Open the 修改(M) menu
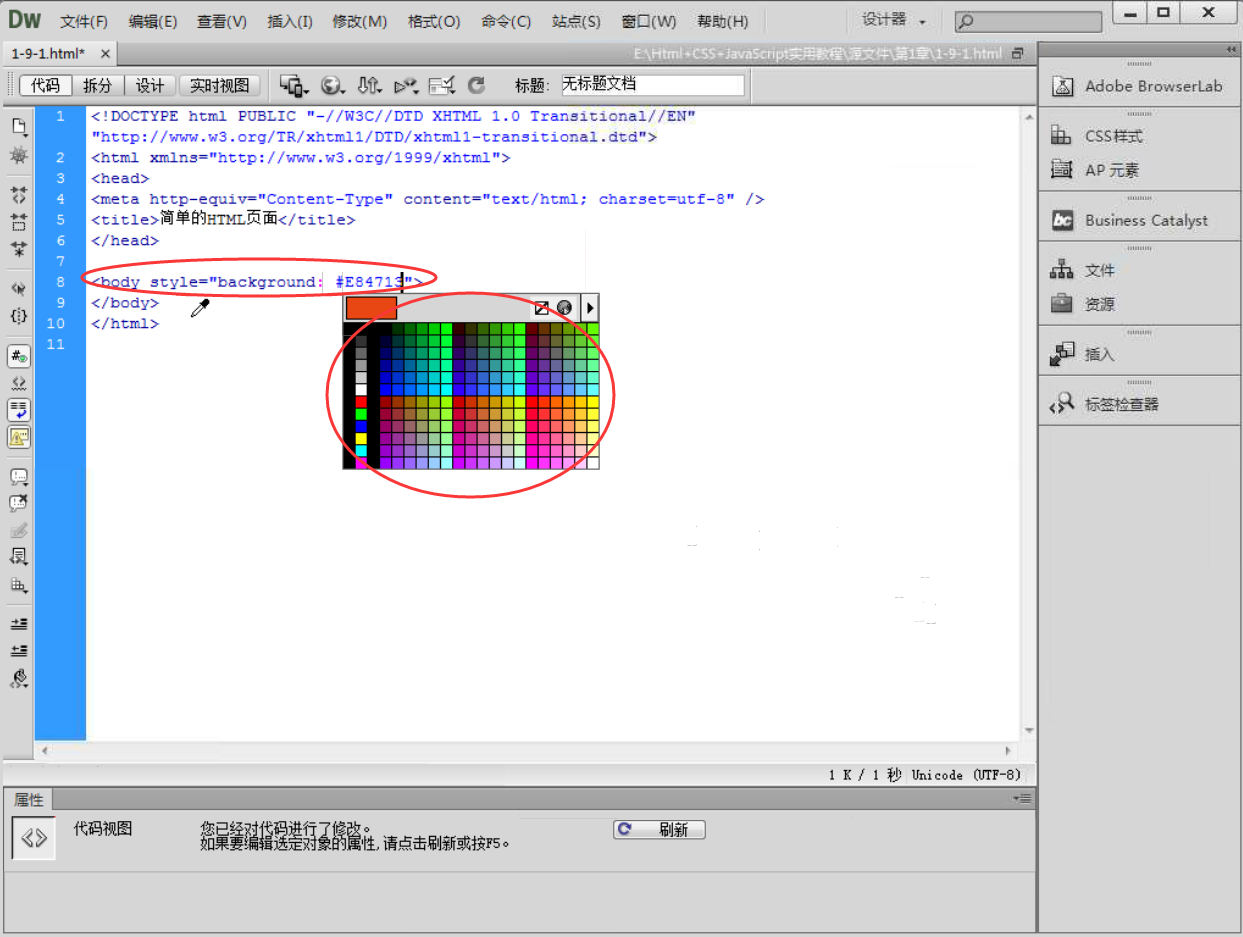Image resolution: width=1243 pixels, height=937 pixels. click(359, 21)
